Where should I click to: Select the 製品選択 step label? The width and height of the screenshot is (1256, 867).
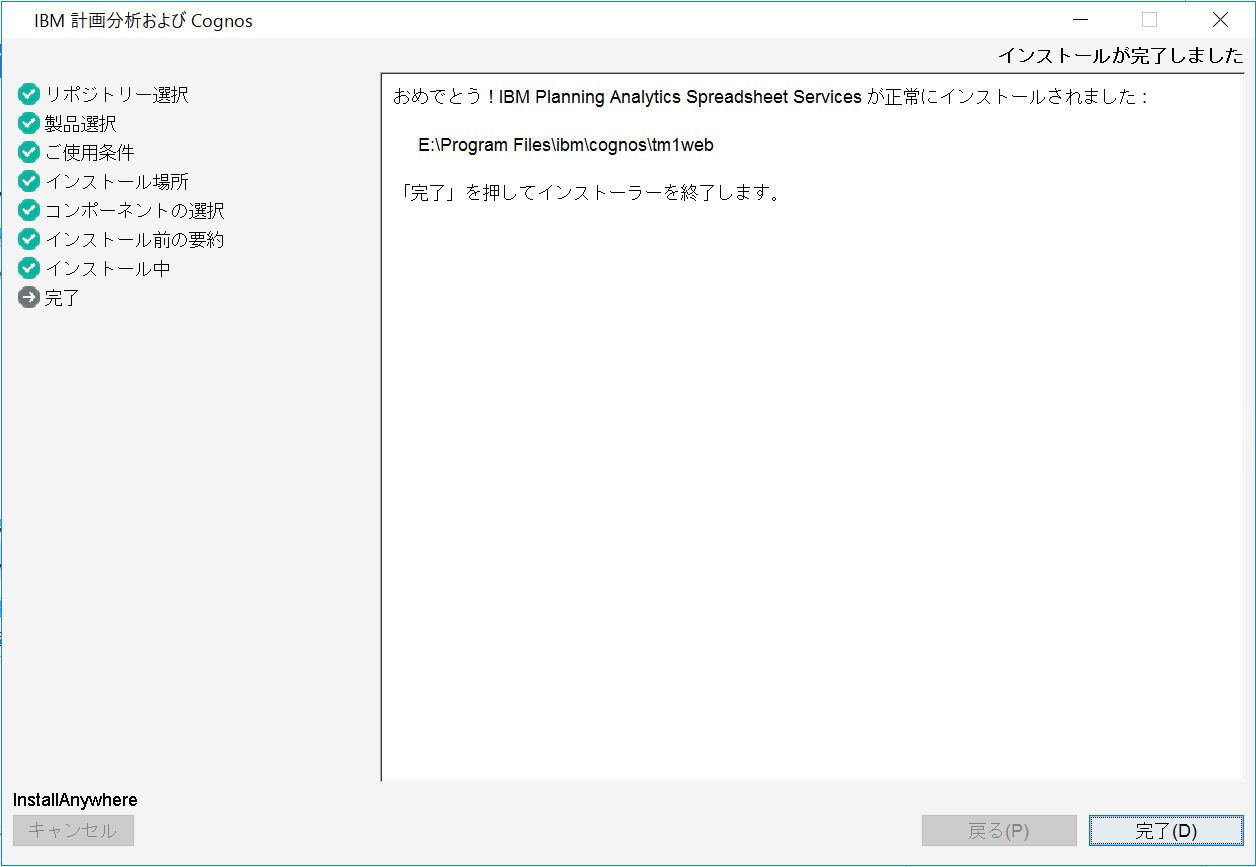81,124
